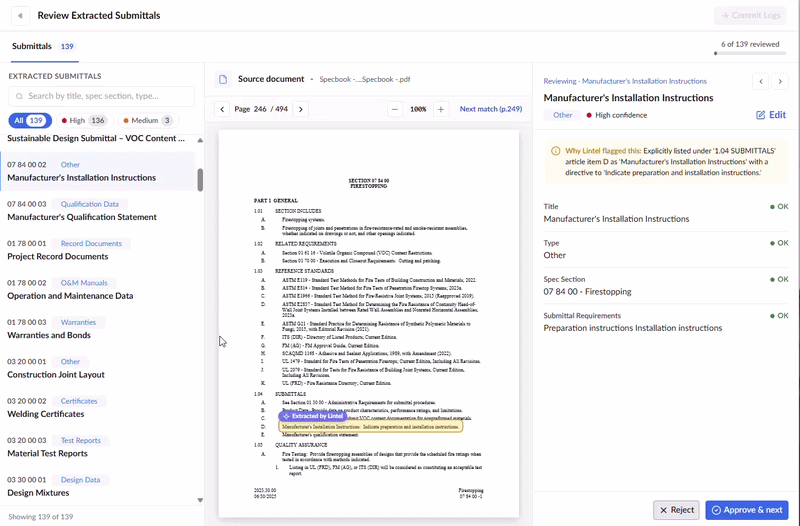The height and width of the screenshot is (526, 800).
Task: Select Welding Certificates item
Action: 98,407
